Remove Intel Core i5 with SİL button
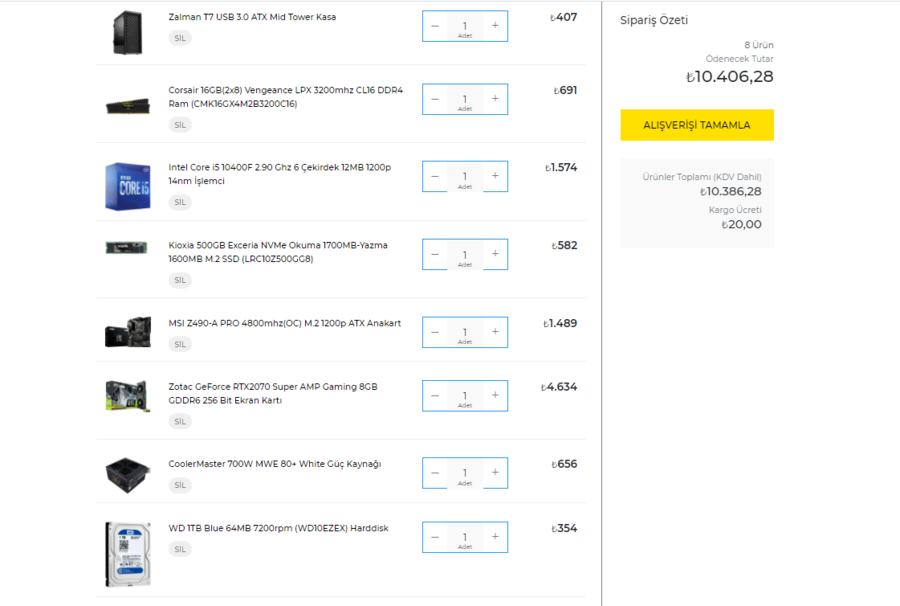This screenshot has height=606, width=900. click(x=180, y=202)
